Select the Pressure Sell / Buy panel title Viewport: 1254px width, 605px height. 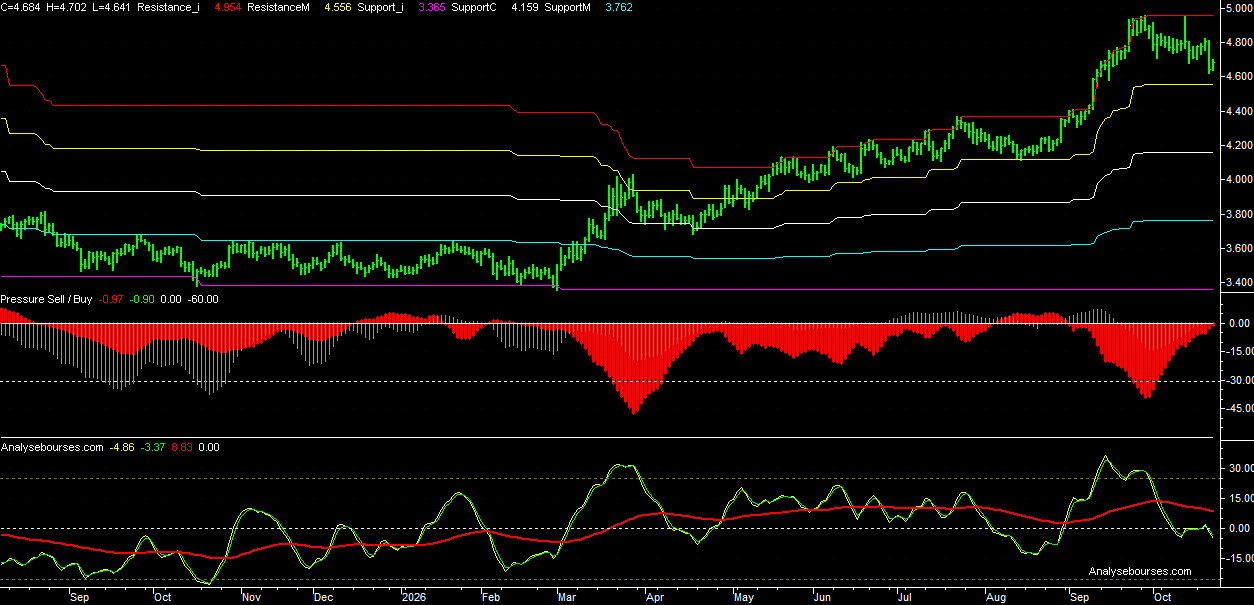47,299
